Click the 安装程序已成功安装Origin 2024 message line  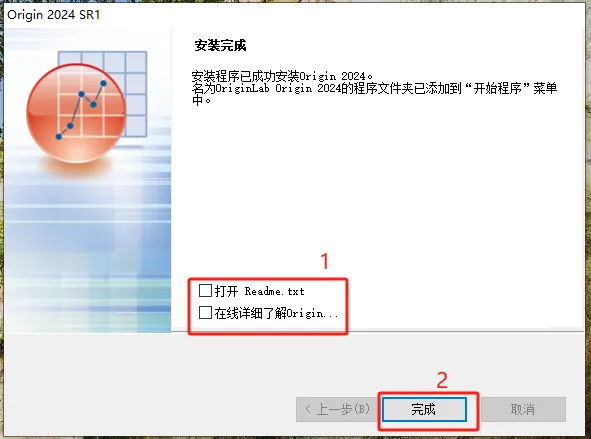point(282,76)
